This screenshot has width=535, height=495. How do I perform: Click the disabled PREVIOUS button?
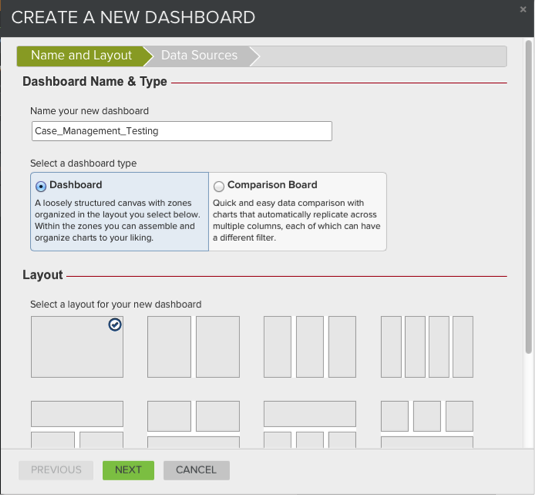coord(56,470)
